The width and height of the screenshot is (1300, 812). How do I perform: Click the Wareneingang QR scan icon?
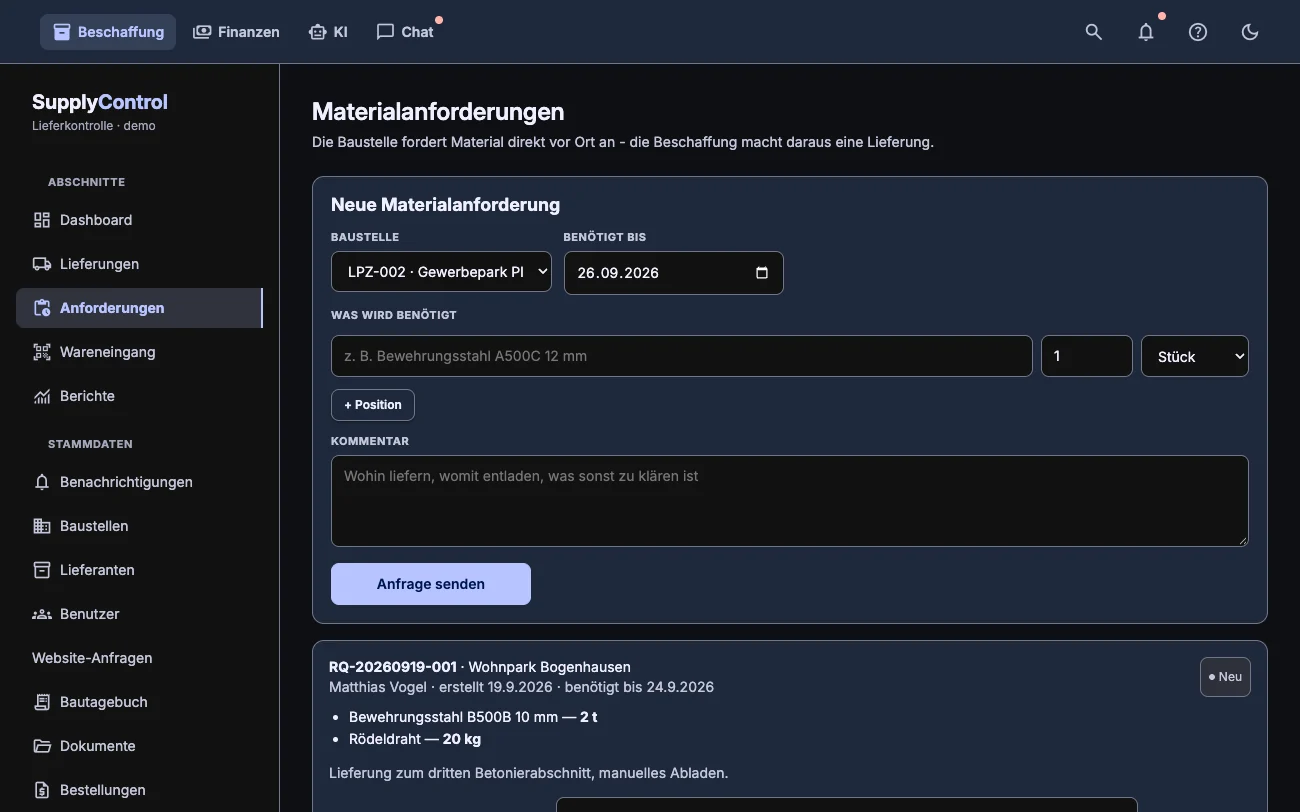tap(42, 352)
